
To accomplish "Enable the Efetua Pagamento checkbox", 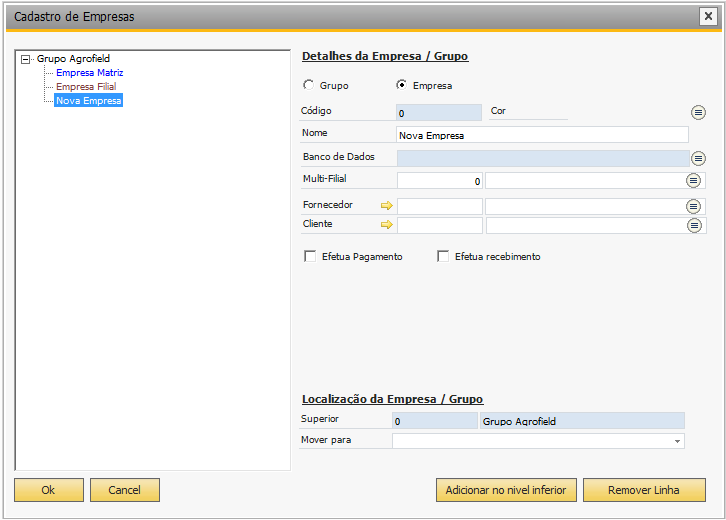I will 310,256.
